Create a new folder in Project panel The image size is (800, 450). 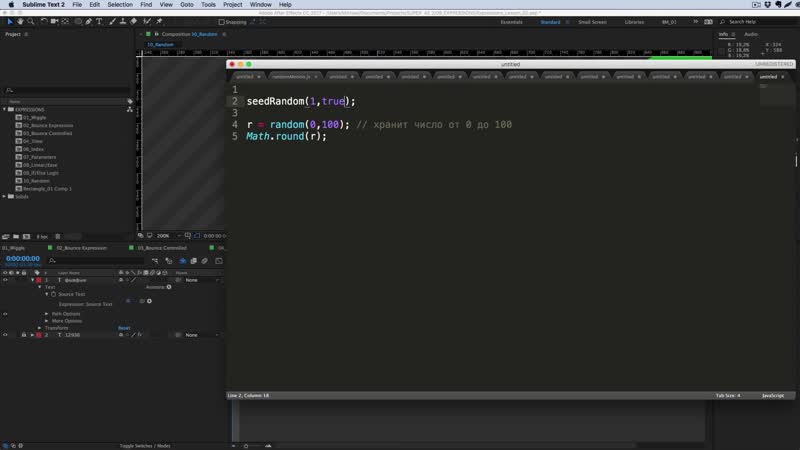coord(16,237)
